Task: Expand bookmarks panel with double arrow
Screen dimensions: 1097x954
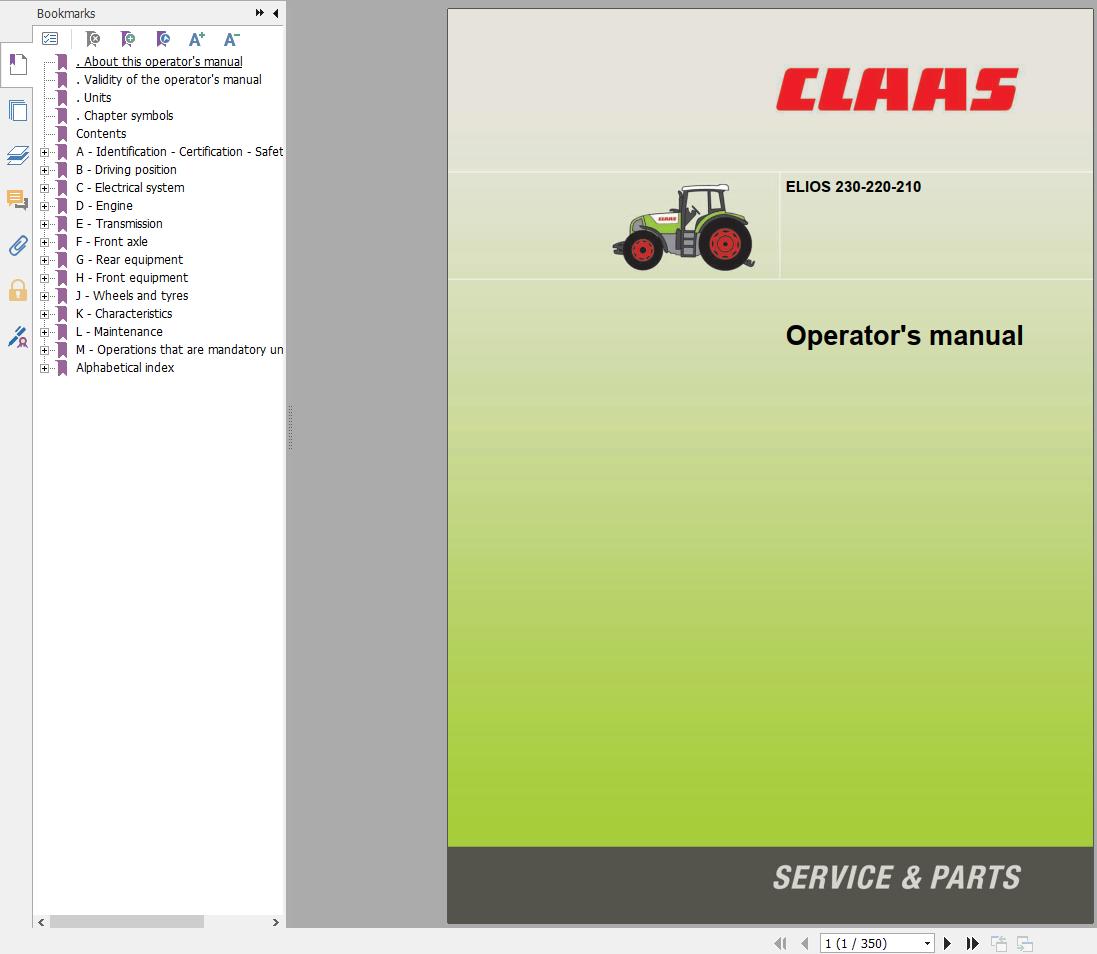Action: point(260,13)
